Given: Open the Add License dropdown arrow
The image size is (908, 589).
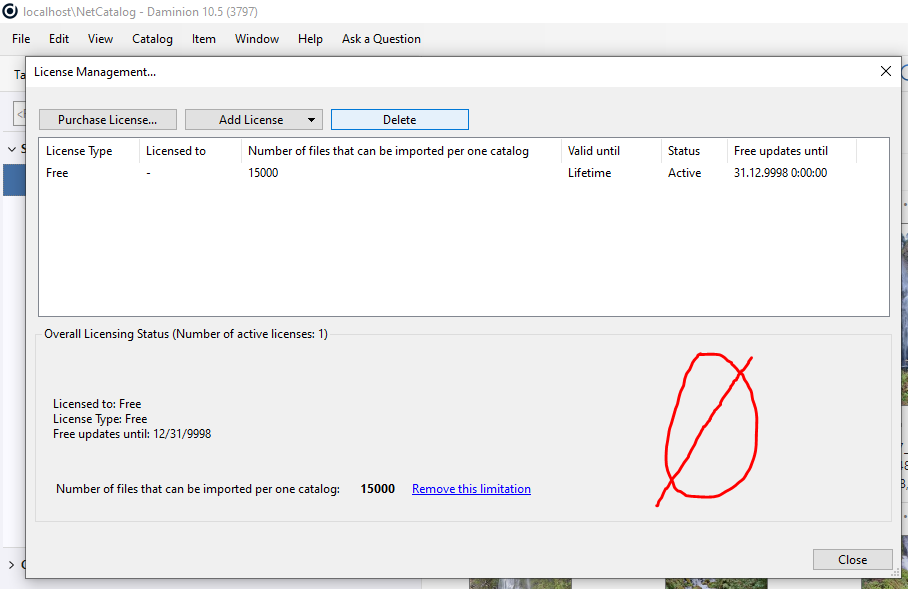Looking at the screenshot, I should tap(311, 120).
